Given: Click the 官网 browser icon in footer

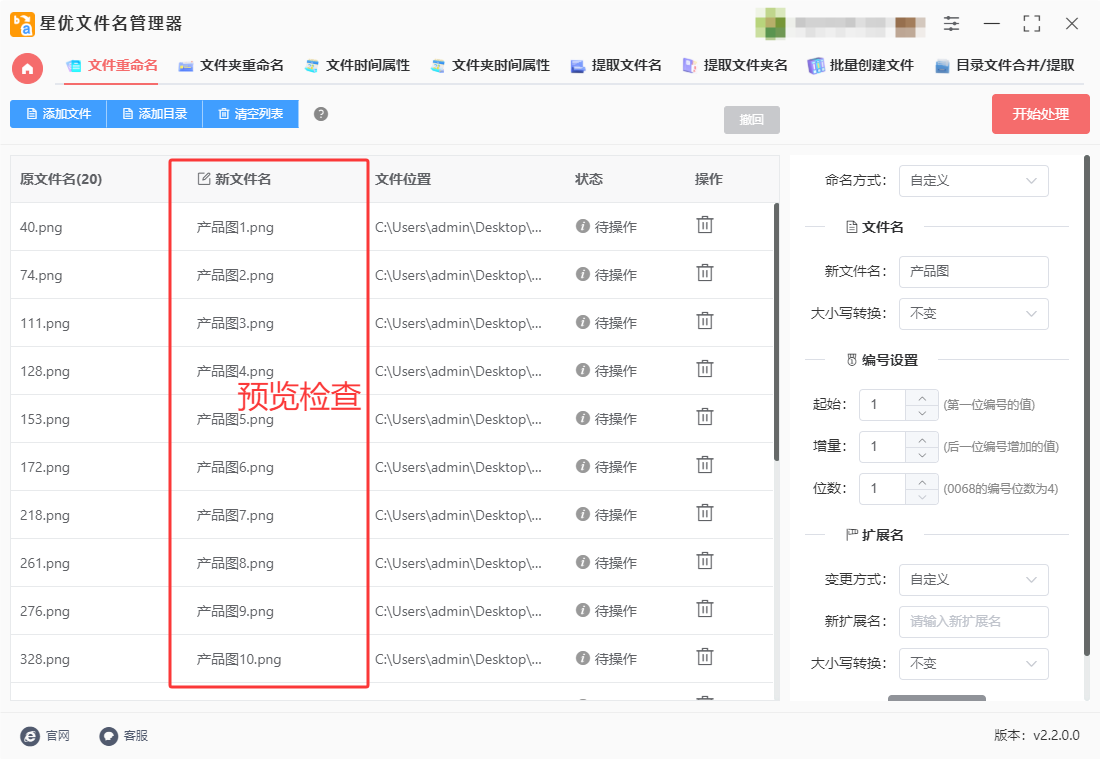Looking at the screenshot, I should click(x=30, y=736).
